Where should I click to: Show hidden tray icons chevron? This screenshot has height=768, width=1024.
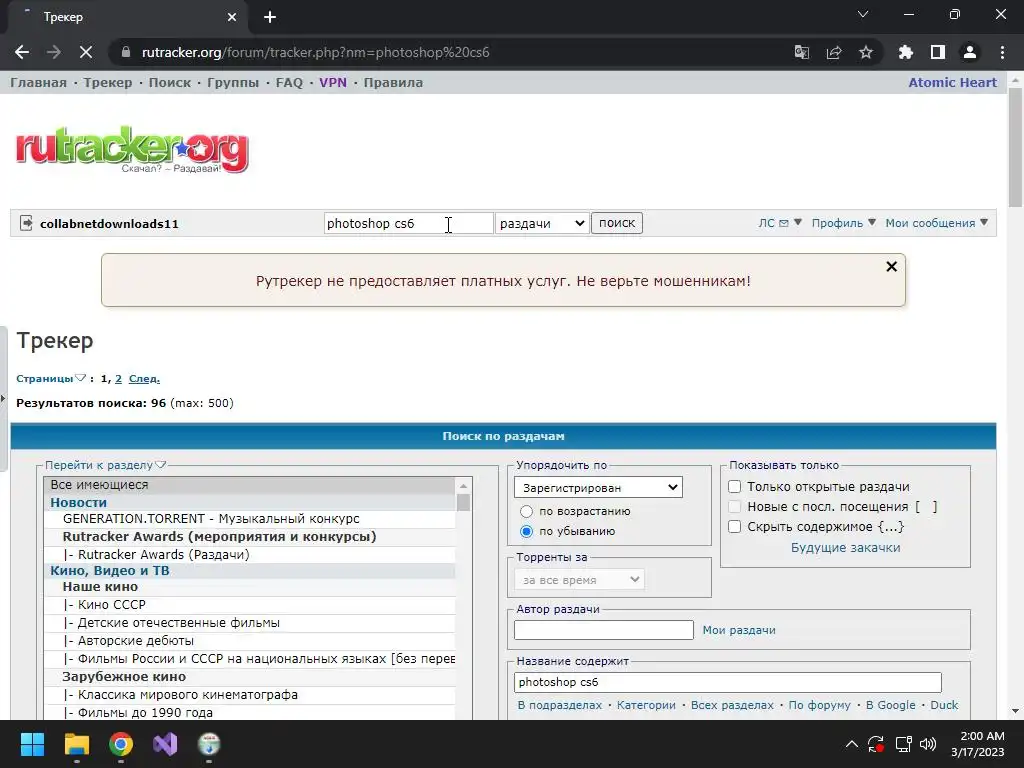tap(852, 744)
